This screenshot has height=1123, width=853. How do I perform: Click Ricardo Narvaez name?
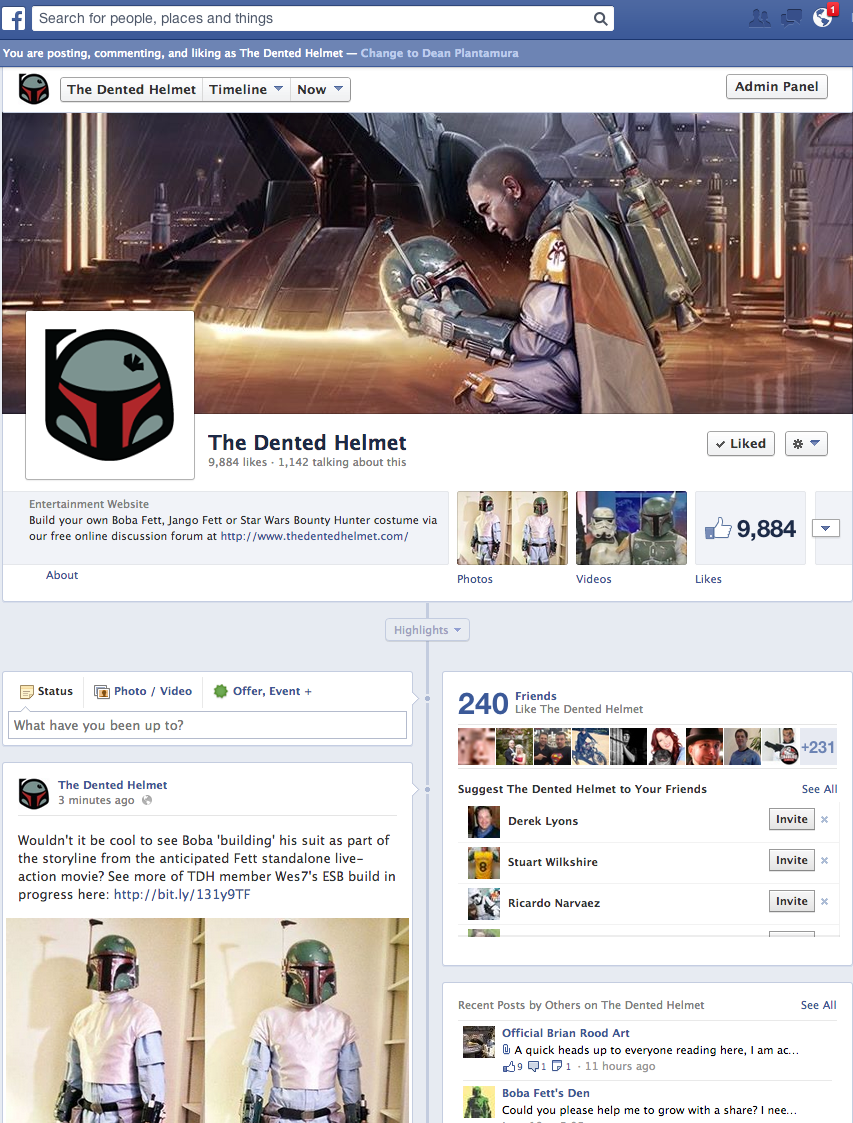(x=554, y=902)
